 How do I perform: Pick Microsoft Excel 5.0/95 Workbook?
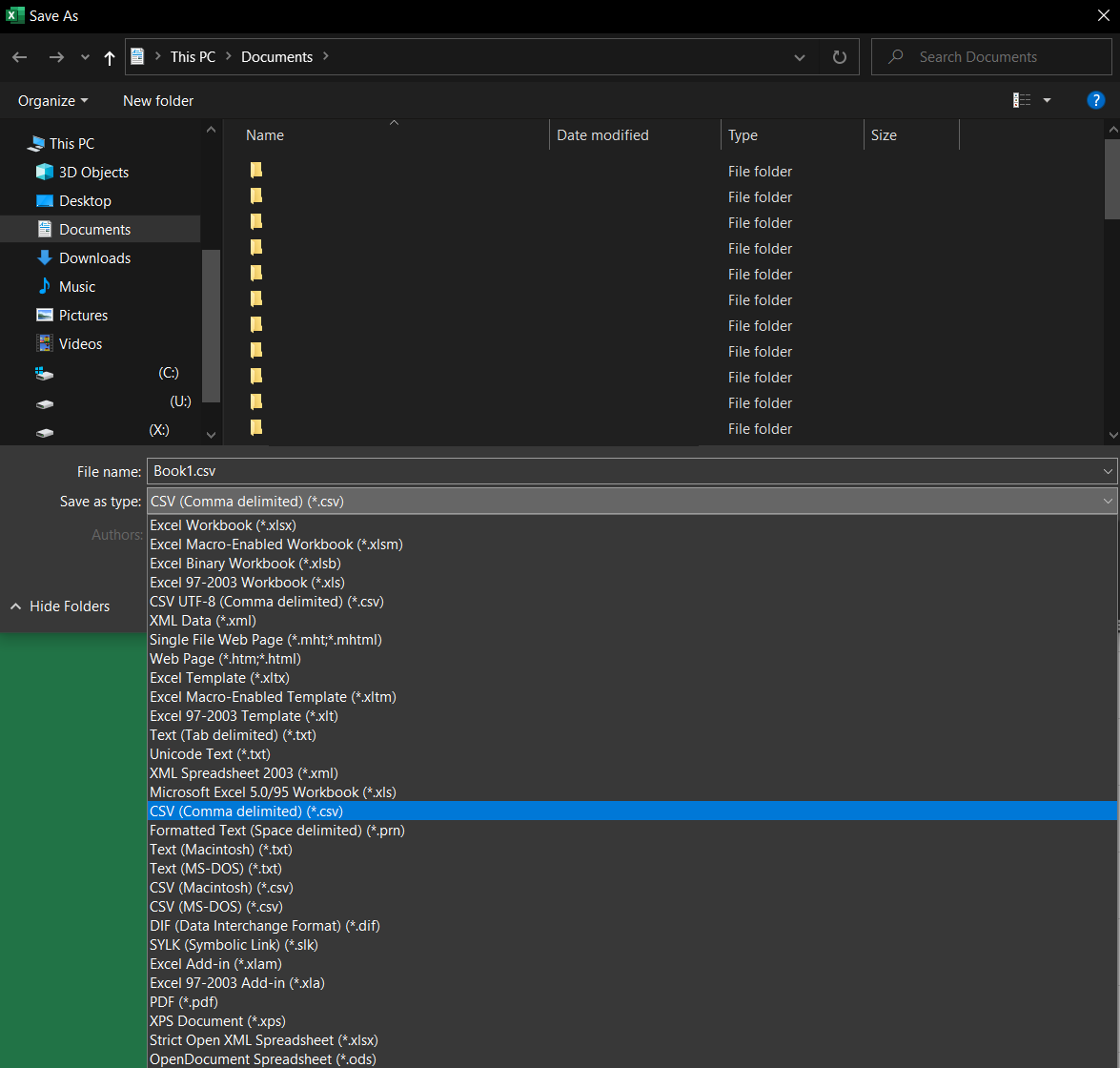coord(632,792)
